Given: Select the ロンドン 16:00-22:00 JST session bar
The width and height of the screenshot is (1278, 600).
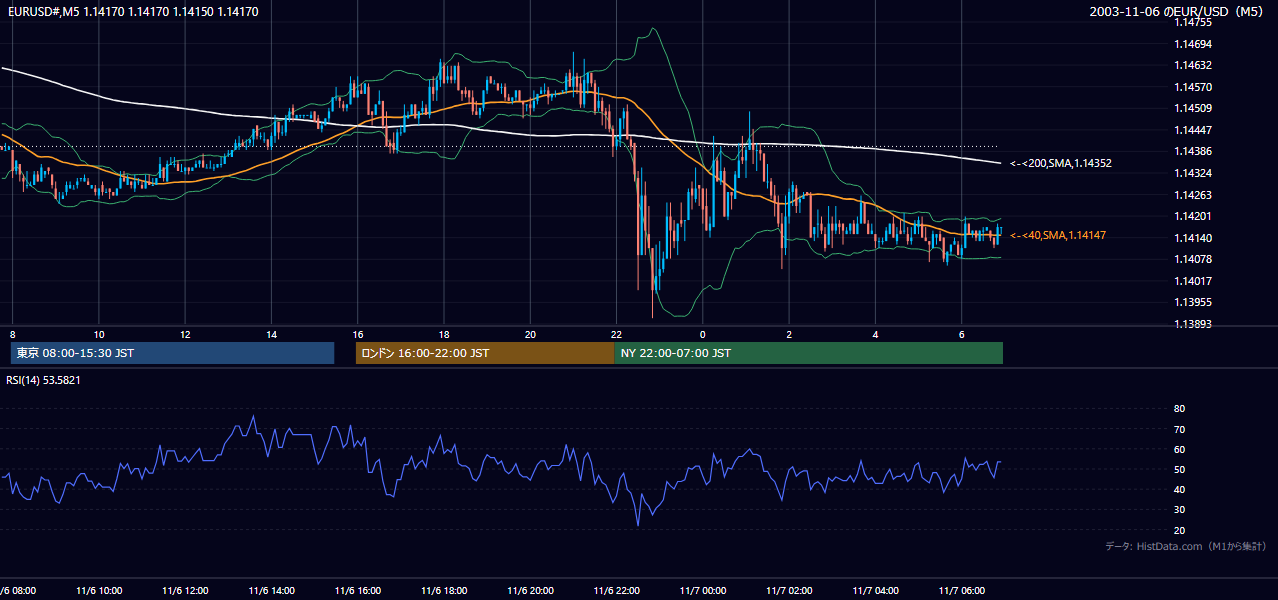Looking at the screenshot, I should pos(485,353).
